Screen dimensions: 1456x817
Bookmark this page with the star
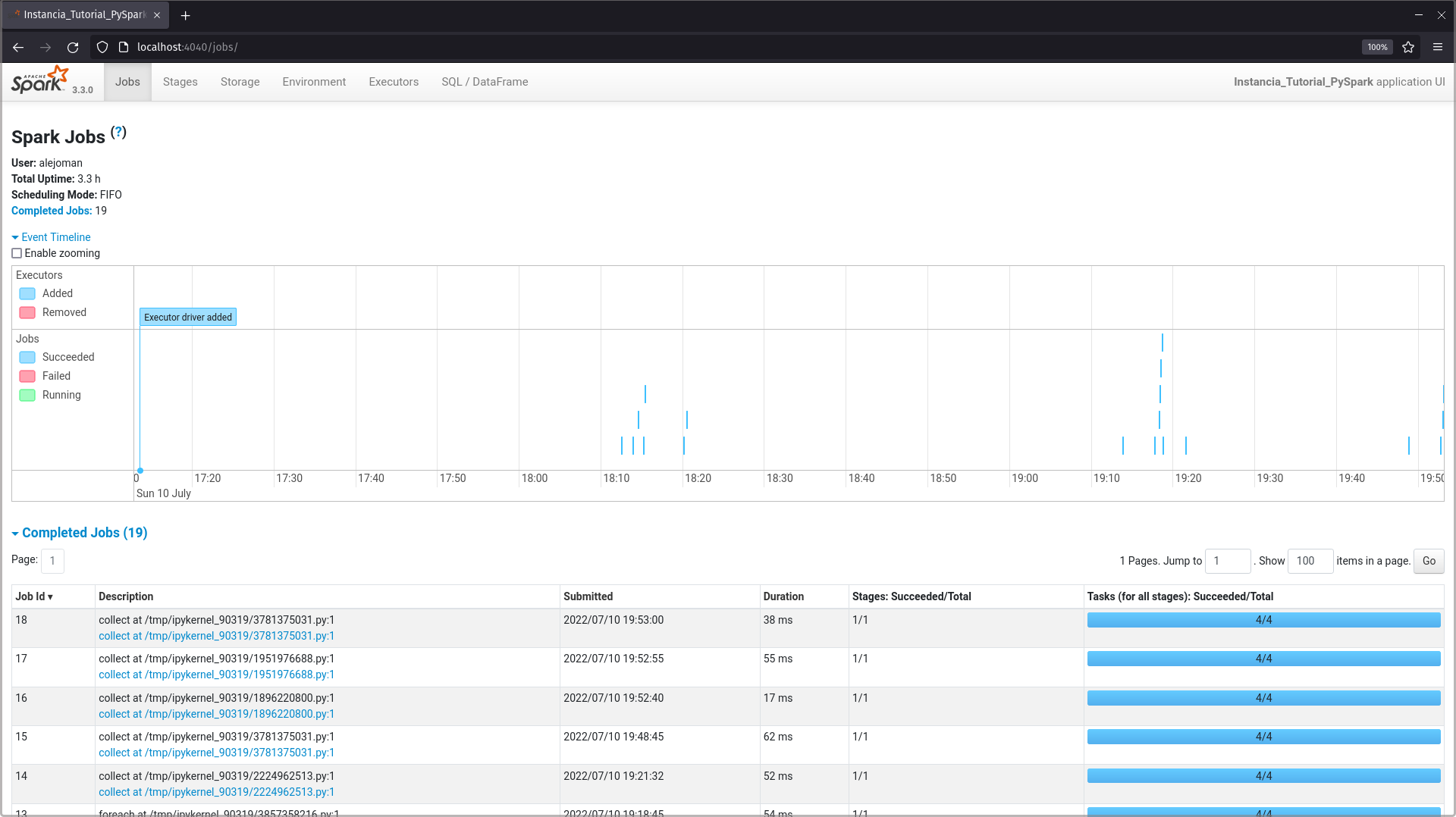point(1408,47)
